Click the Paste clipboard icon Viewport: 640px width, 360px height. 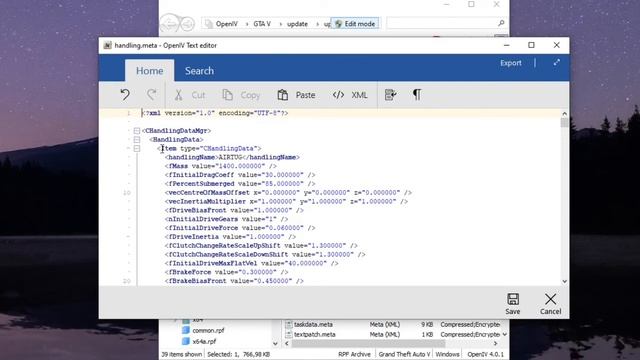282,95
